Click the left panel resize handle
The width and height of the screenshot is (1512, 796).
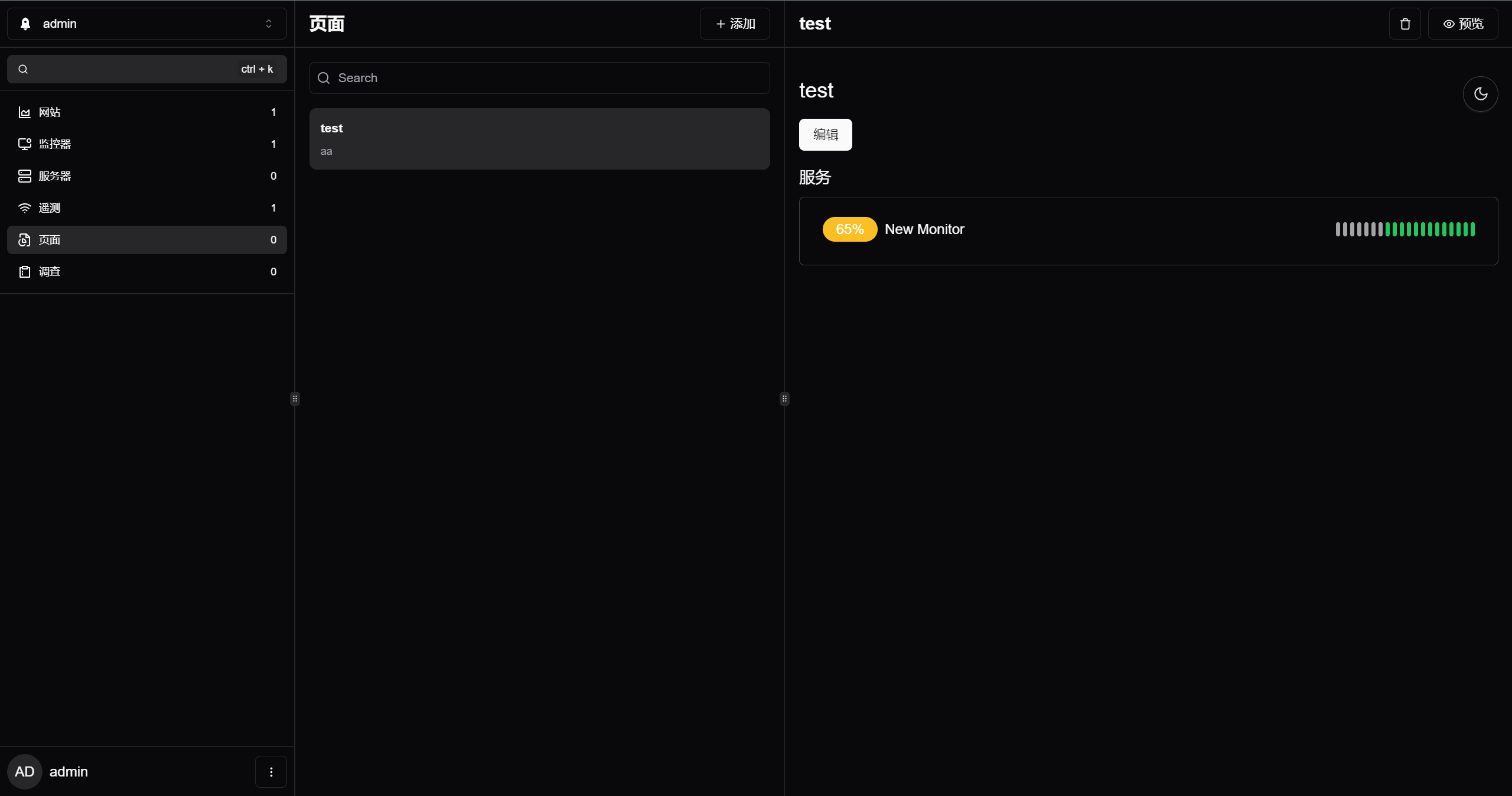coord(295,399)
